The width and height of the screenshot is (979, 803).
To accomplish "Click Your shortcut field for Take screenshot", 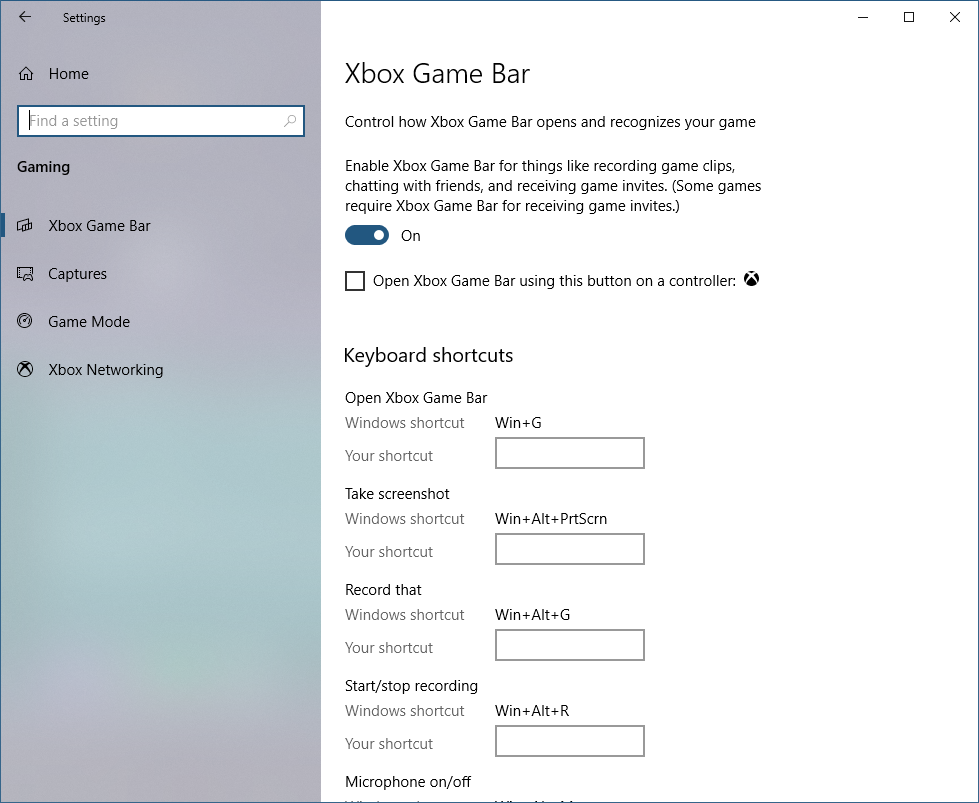I will pyautogui.click(x=569, y=549).
